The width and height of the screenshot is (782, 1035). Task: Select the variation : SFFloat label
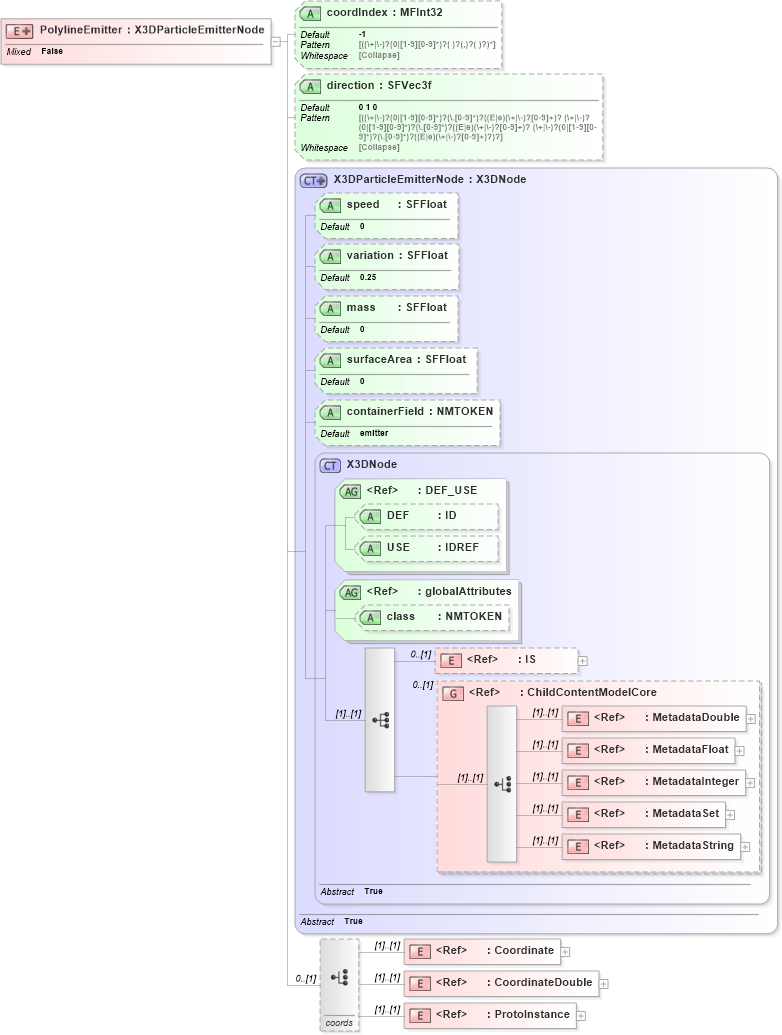click(x=397, y=255)
